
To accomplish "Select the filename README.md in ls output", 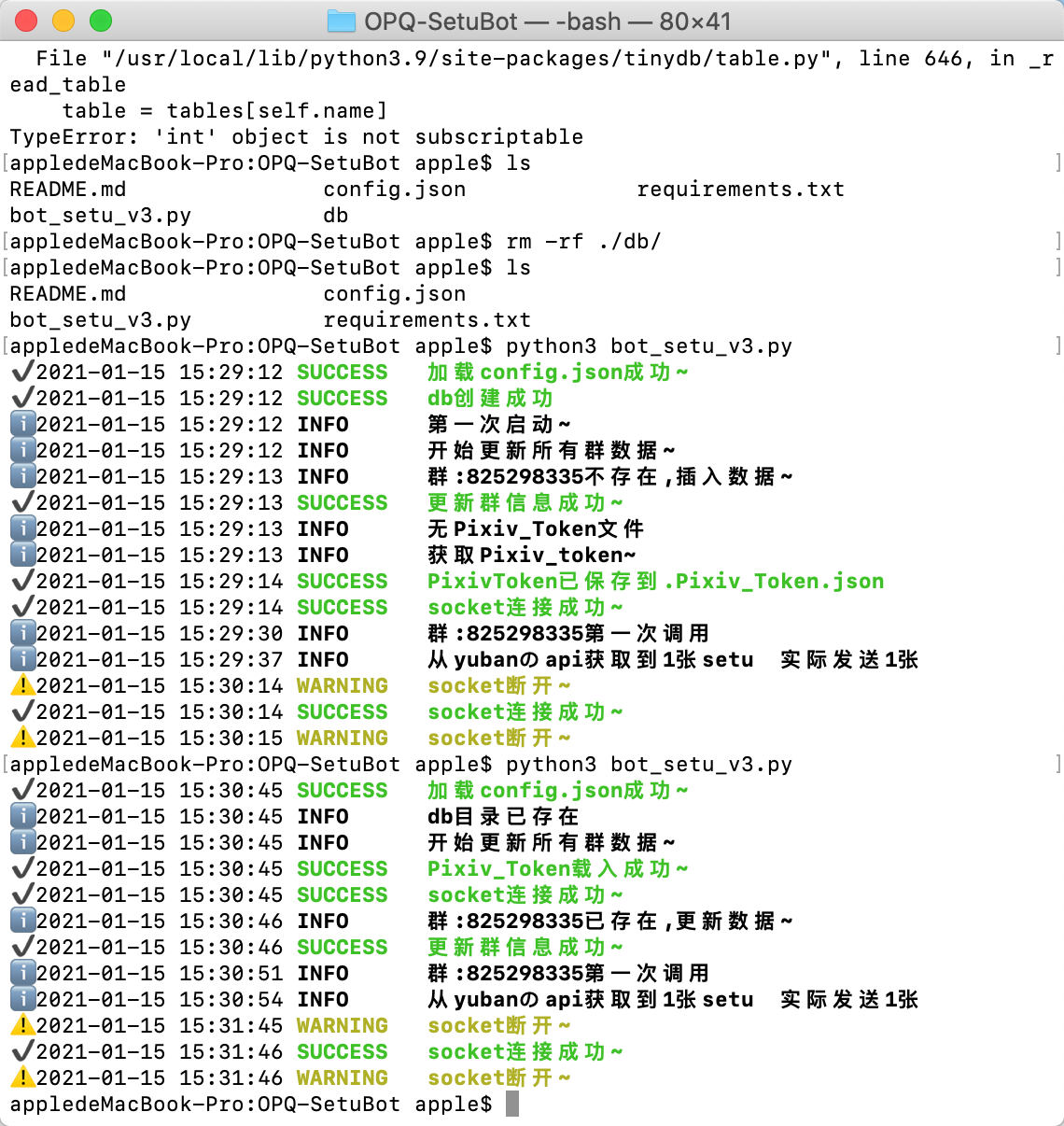I will [67, 189].
